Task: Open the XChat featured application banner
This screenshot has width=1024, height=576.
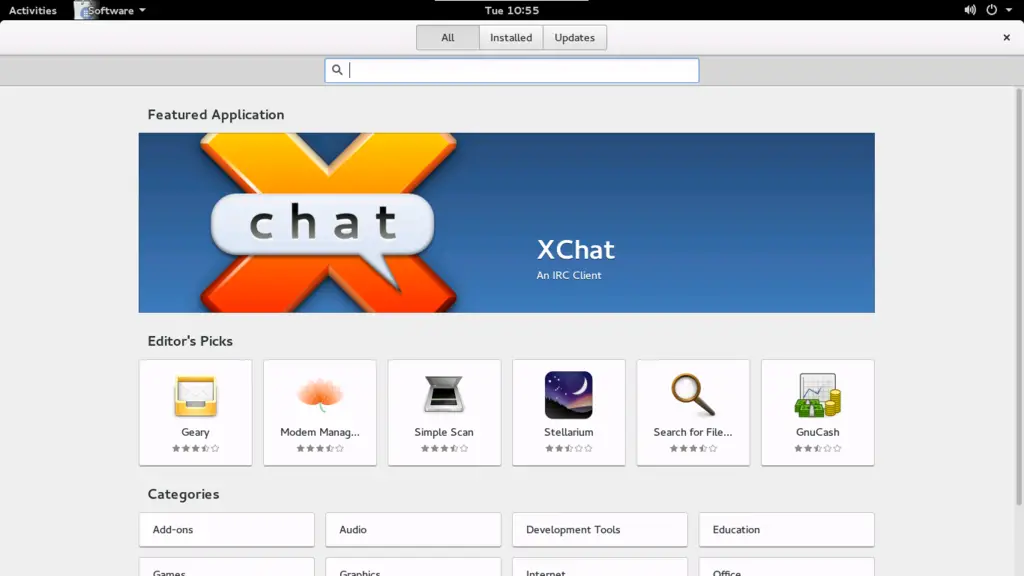Action: coord(506,223)
